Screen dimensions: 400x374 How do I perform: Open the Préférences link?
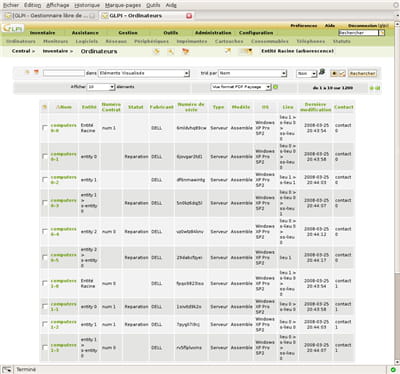(304, 26)
